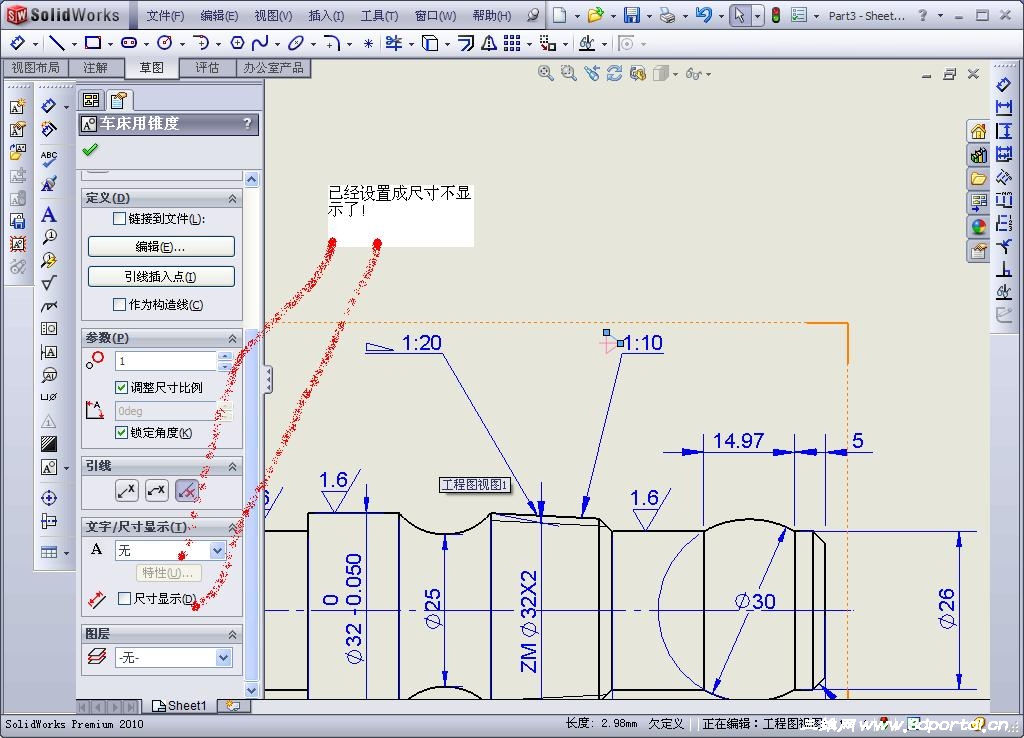
Task: Click the Zoom to Area icon
Action: coord(569,74)
